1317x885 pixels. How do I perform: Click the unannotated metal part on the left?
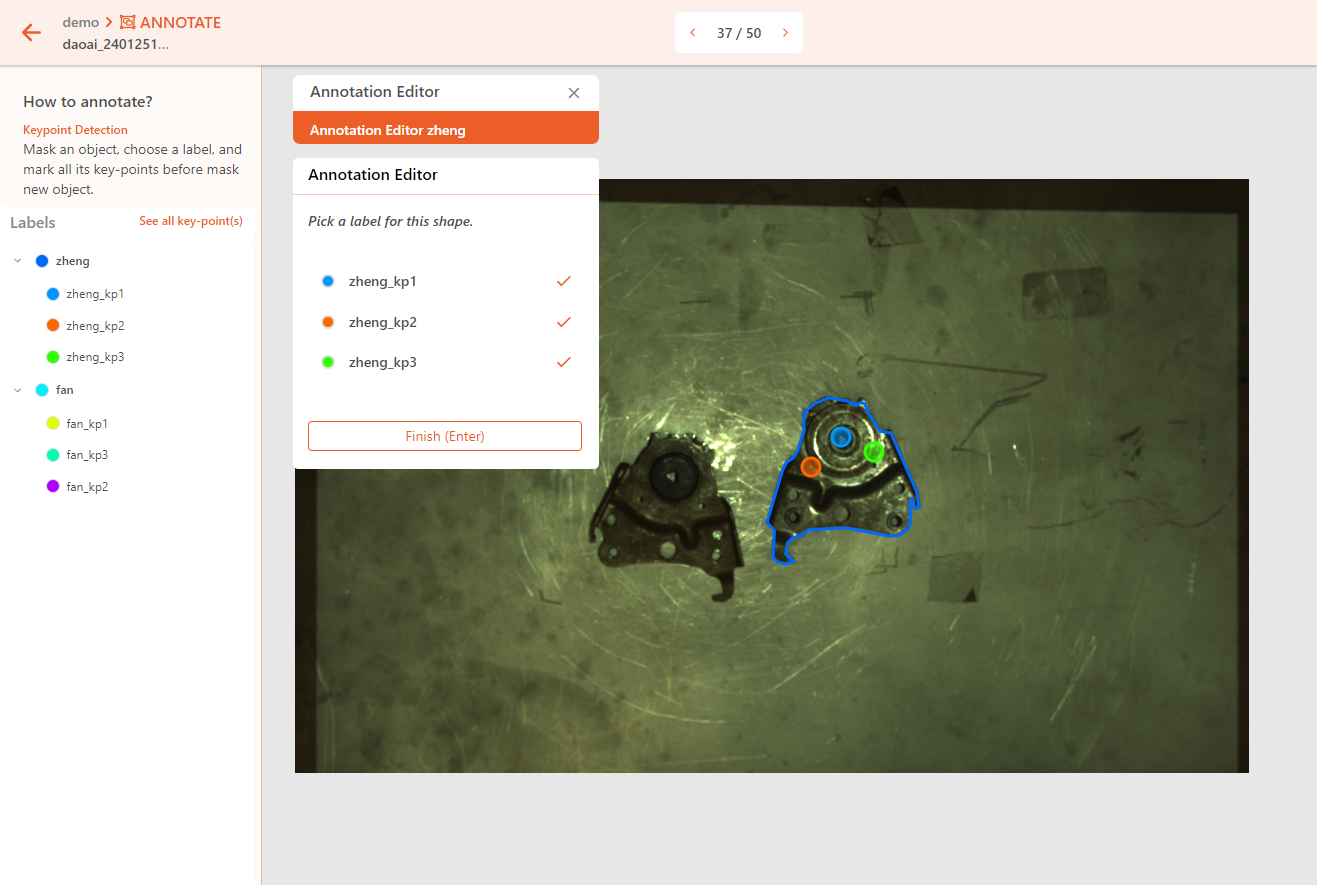point(665,515)
